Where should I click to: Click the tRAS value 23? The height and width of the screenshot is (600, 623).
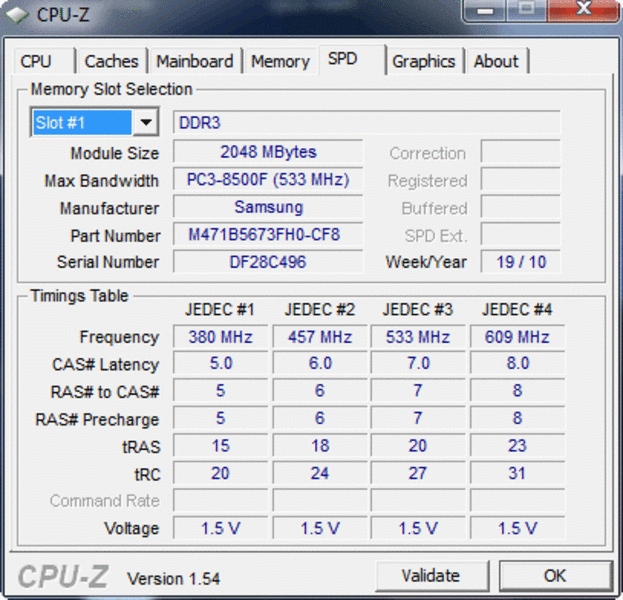(517, 445)
